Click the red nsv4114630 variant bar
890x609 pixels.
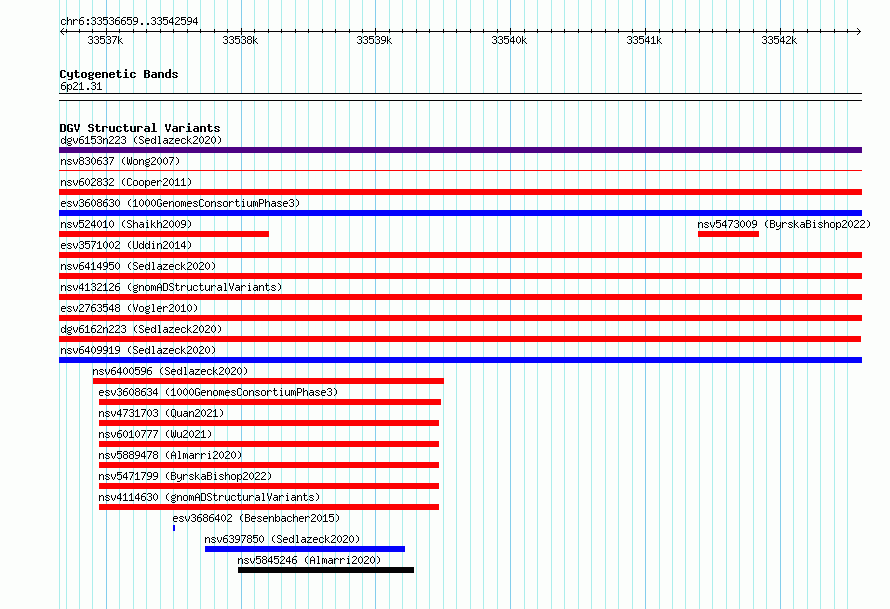pos(269,507)
